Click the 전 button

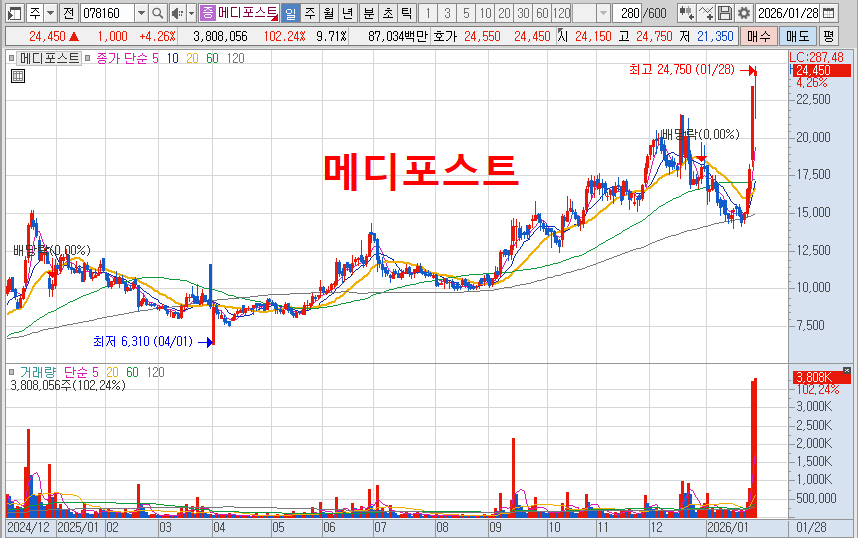(68, 13)
